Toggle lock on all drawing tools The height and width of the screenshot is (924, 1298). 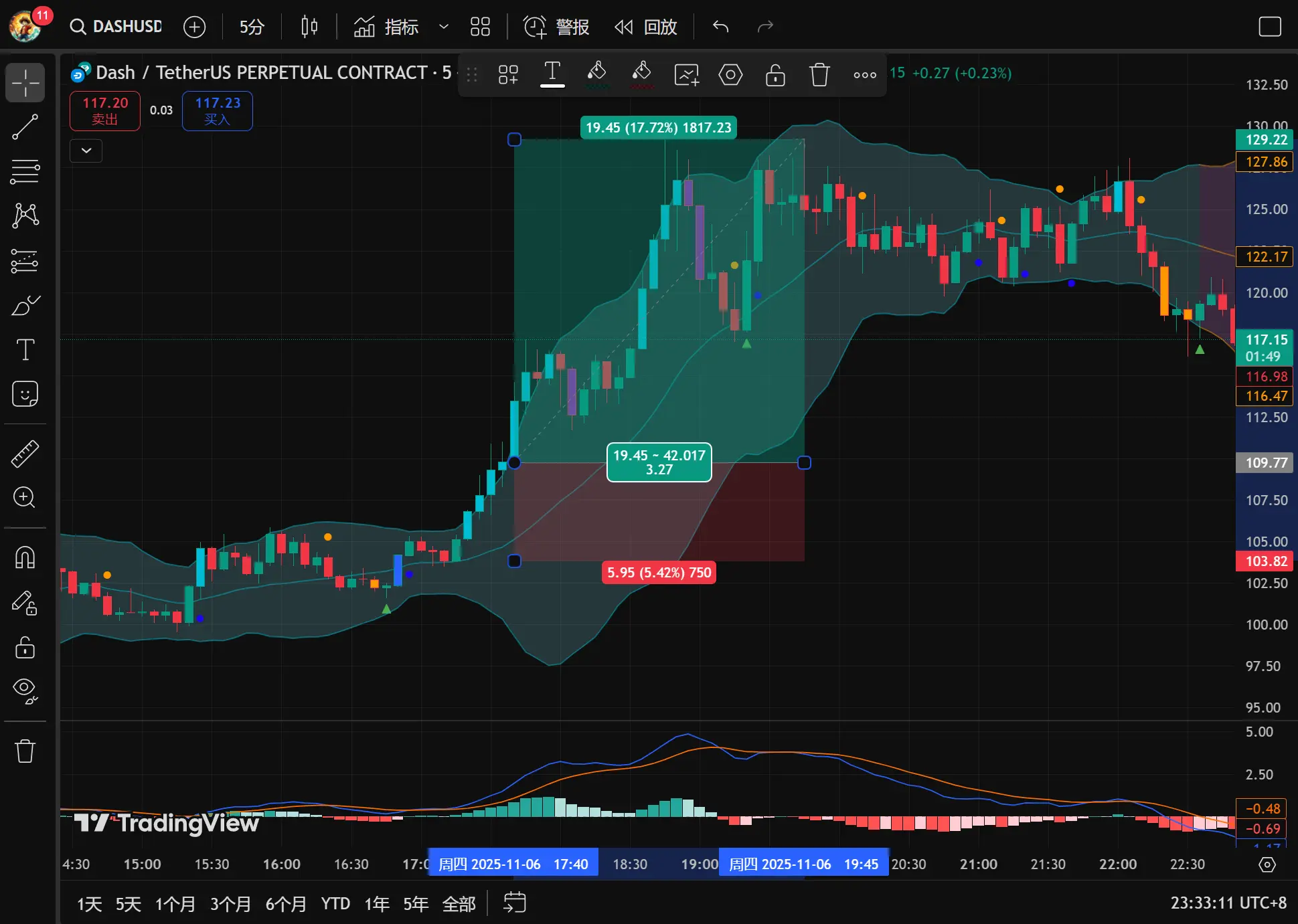[x=25, y=647]
